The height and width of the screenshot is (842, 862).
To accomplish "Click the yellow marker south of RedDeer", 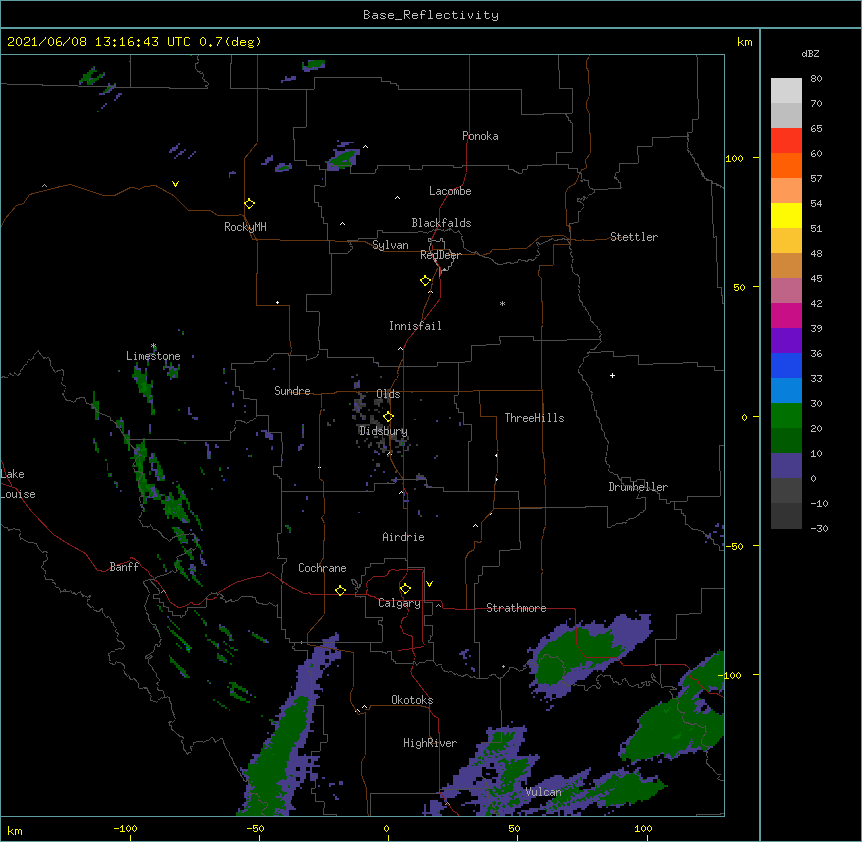I will click(425, 280).
